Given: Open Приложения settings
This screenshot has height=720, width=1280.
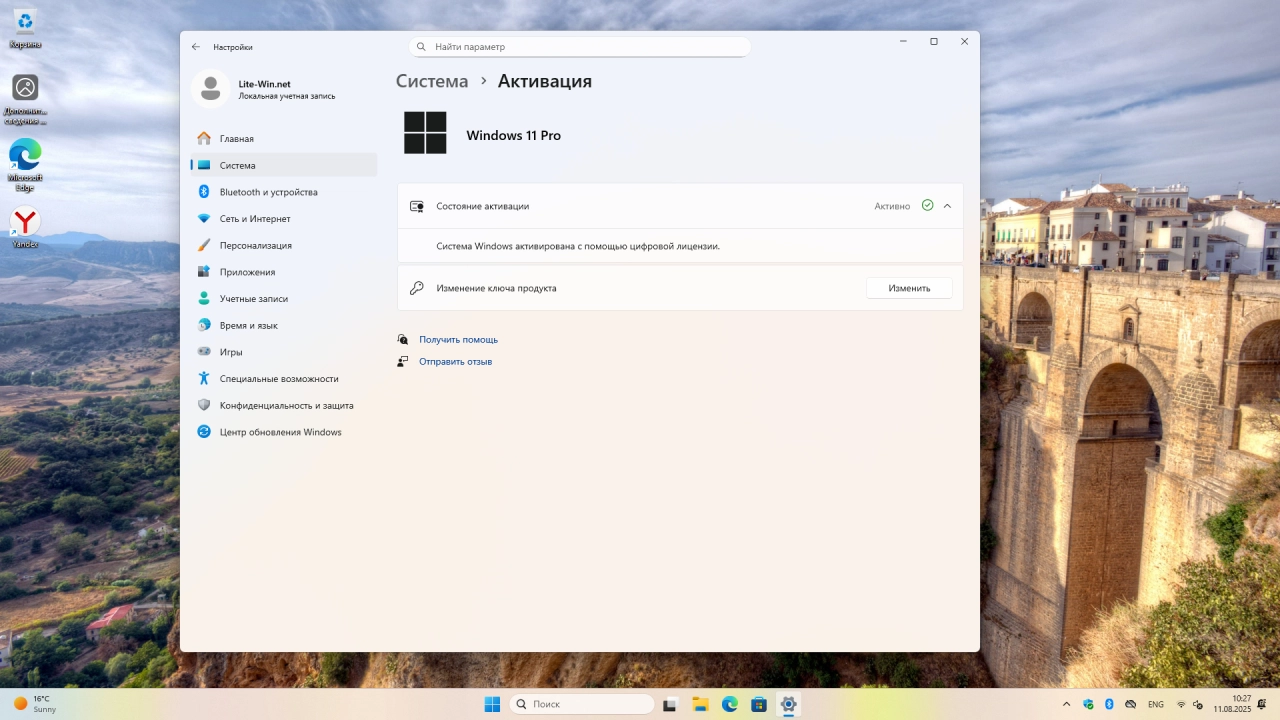Looking at the screenshot, I should (283, 272).
